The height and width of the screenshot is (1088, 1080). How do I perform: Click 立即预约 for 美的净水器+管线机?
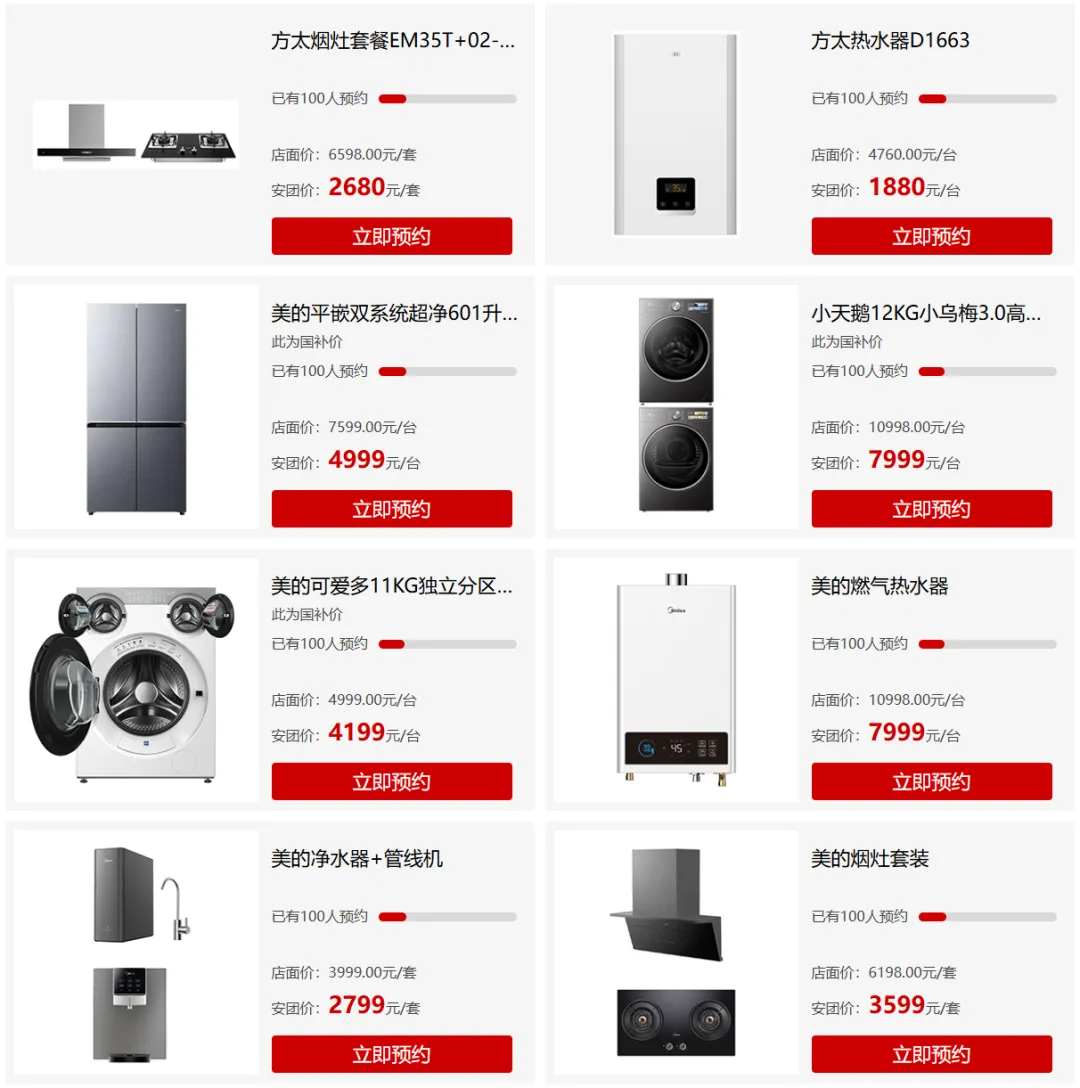click(391, 1054)
